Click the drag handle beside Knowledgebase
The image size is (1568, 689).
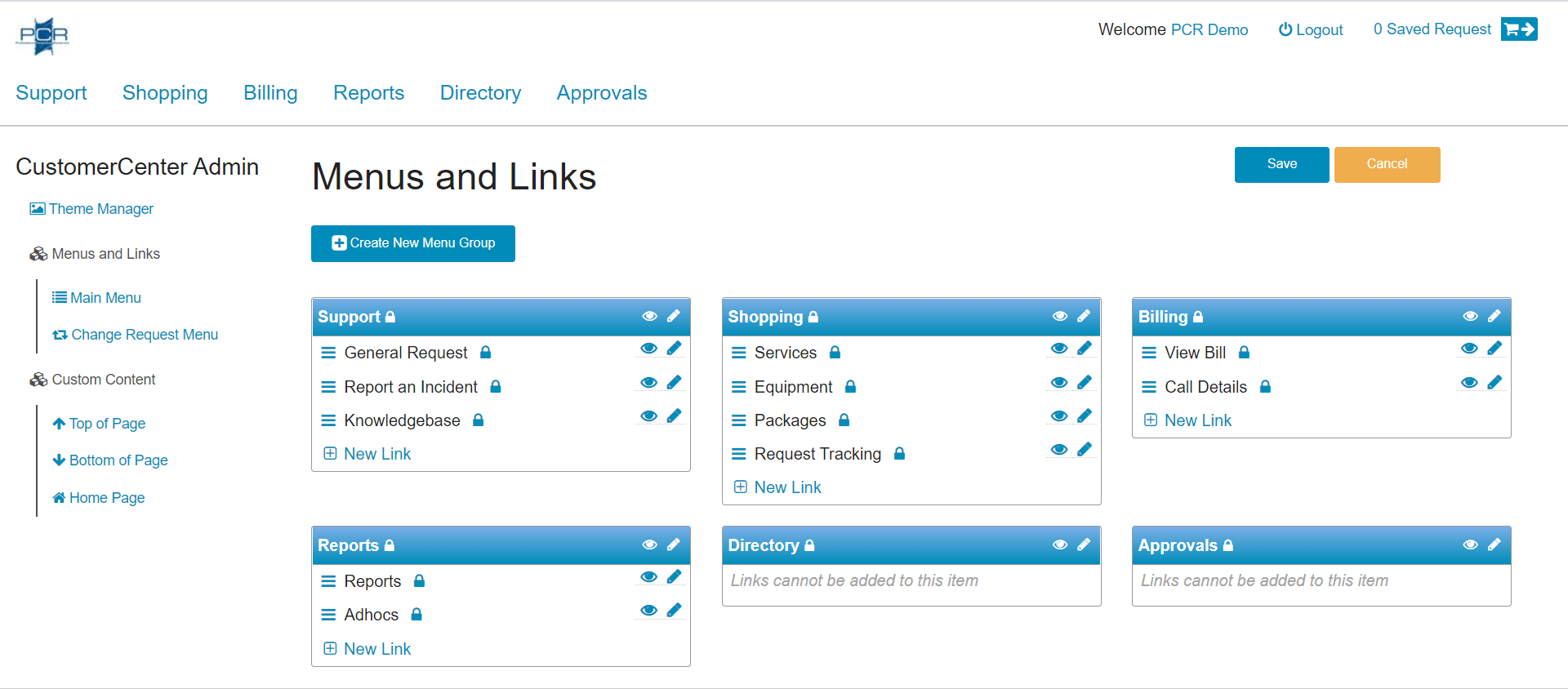coord(328,420)
